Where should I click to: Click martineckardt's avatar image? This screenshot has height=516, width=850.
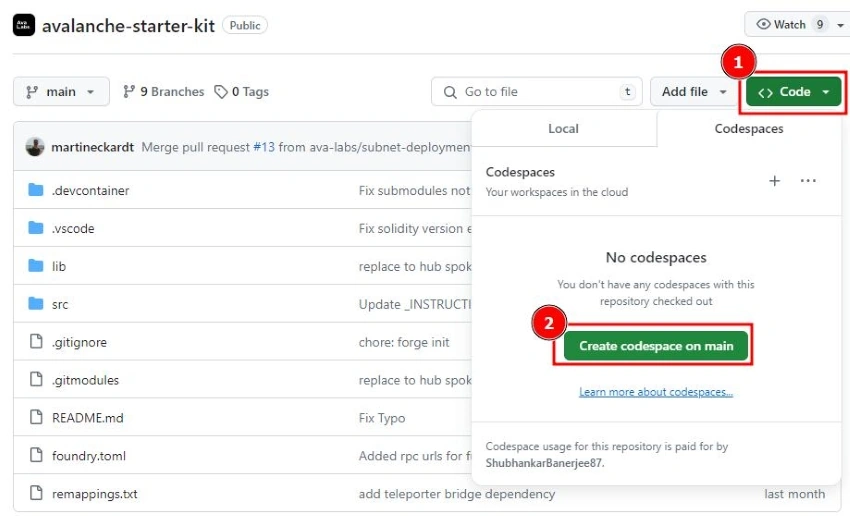coord(35,147)
